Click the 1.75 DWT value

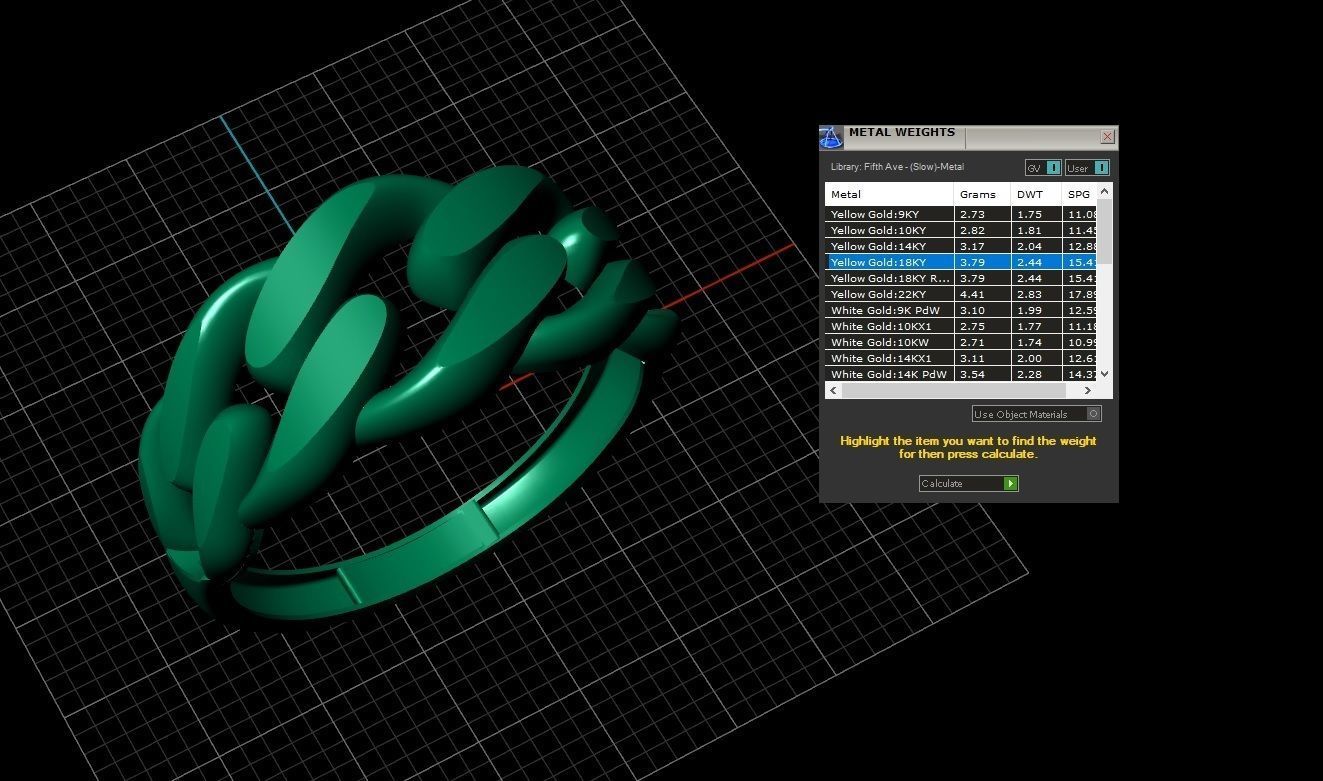pyautogui.click(x=1029, y=214)
